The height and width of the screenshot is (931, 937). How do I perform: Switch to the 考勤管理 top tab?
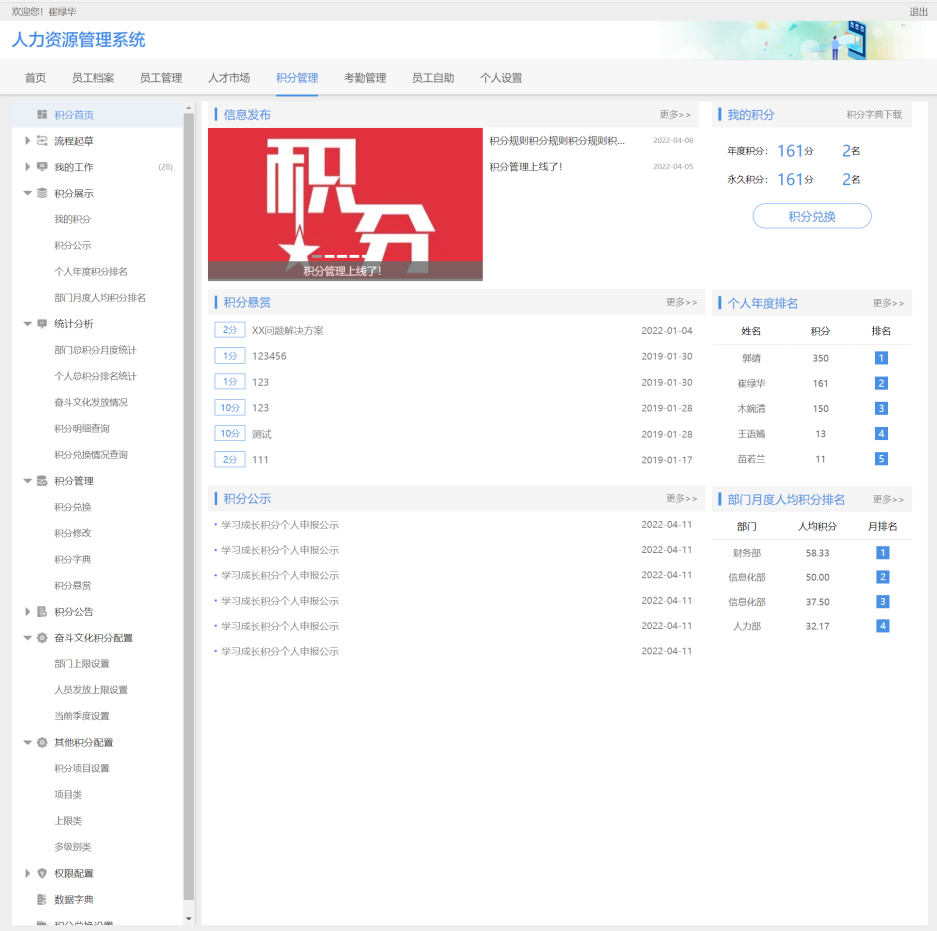[x=365, y=78]
